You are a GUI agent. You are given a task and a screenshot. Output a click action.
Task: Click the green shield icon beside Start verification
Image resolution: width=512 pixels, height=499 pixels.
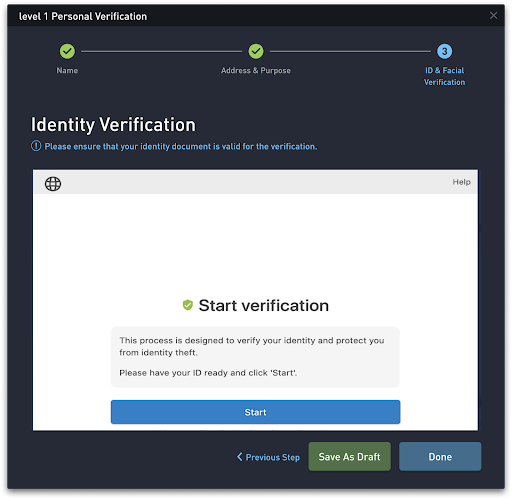tap(188, 305)
